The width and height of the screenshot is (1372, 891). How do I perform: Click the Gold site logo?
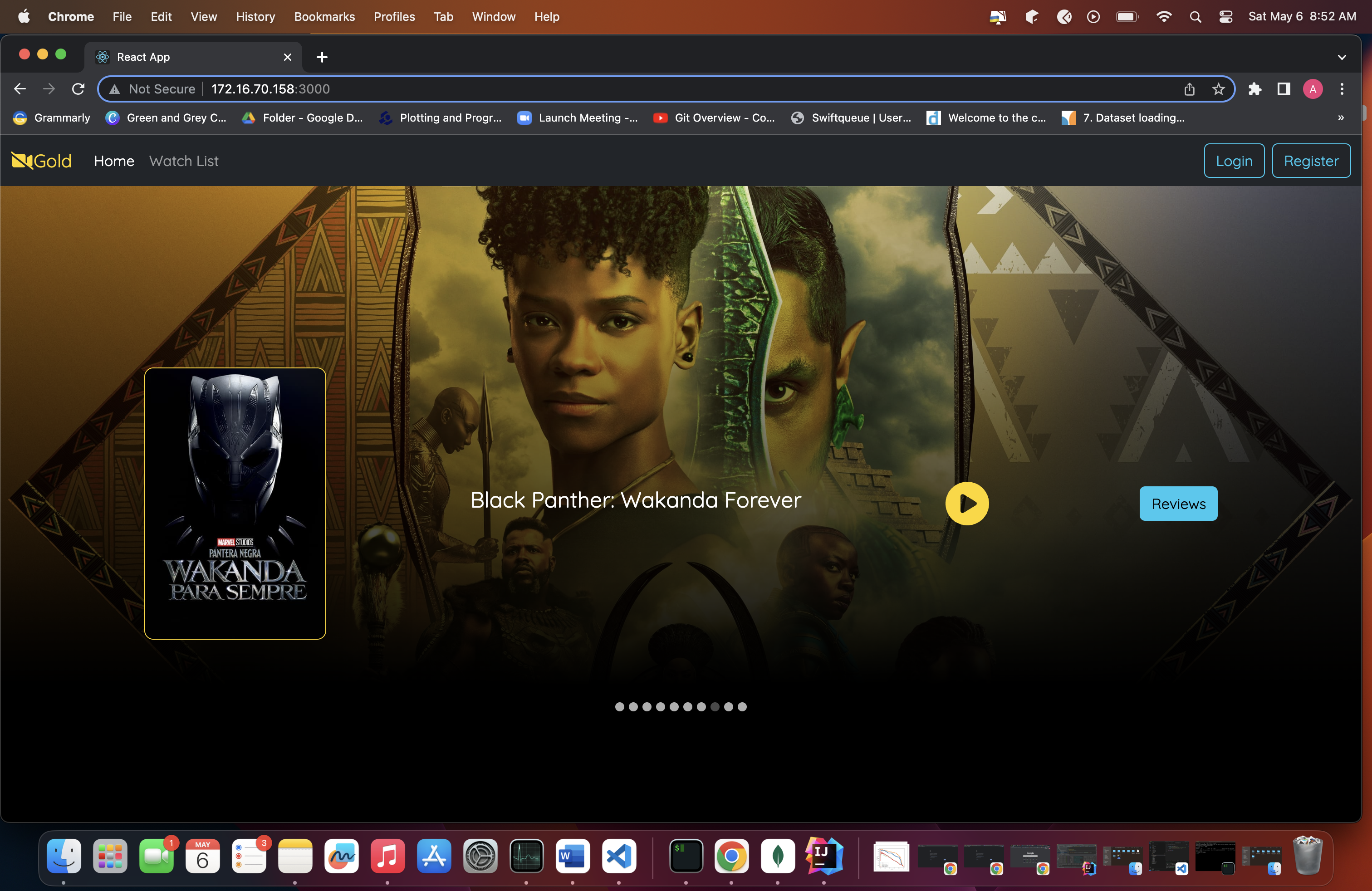tap(41, 161)
